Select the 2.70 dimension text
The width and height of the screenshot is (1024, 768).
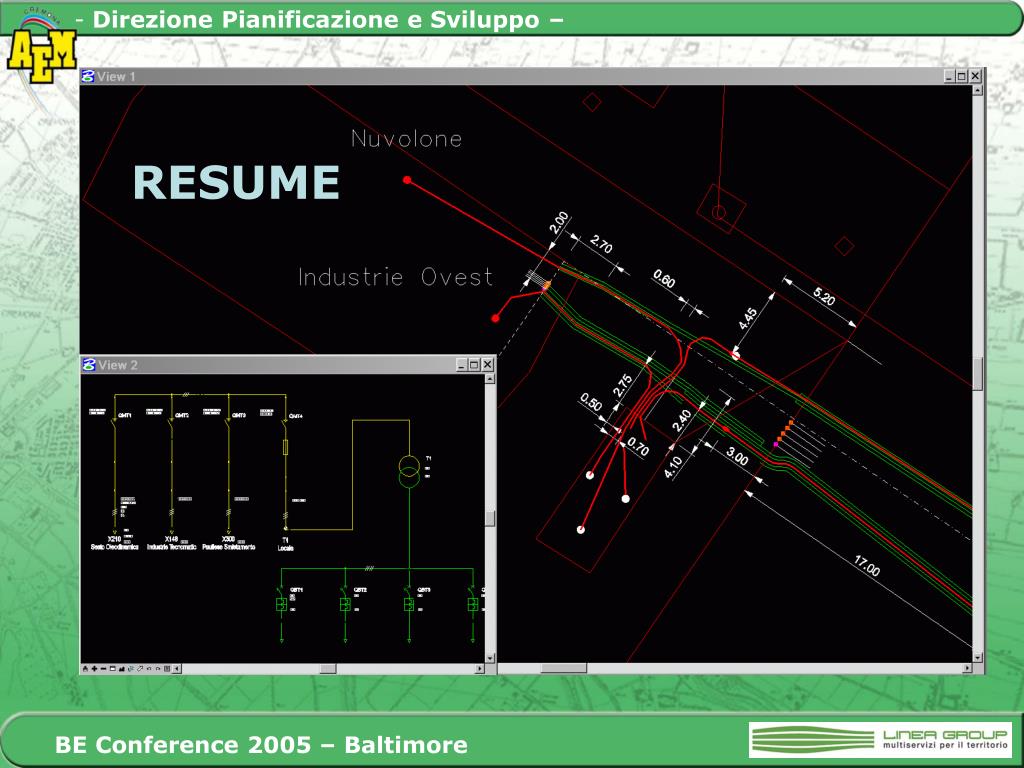pos(601,244)
